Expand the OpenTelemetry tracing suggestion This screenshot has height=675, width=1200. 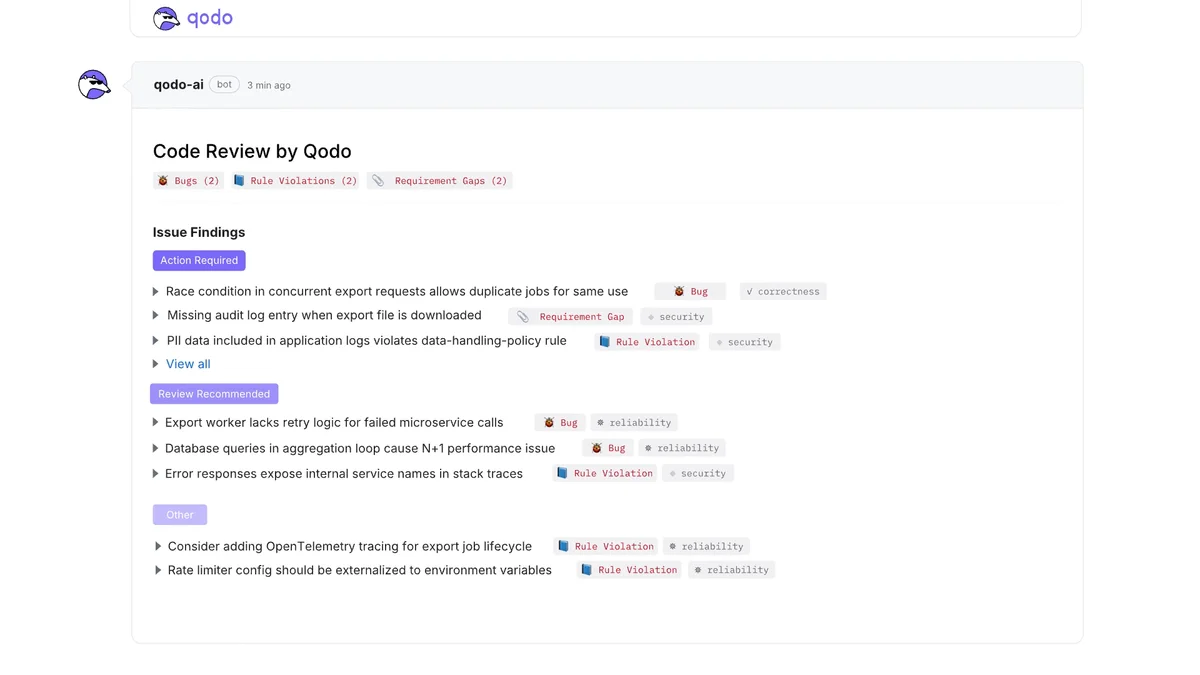(157, 546)
